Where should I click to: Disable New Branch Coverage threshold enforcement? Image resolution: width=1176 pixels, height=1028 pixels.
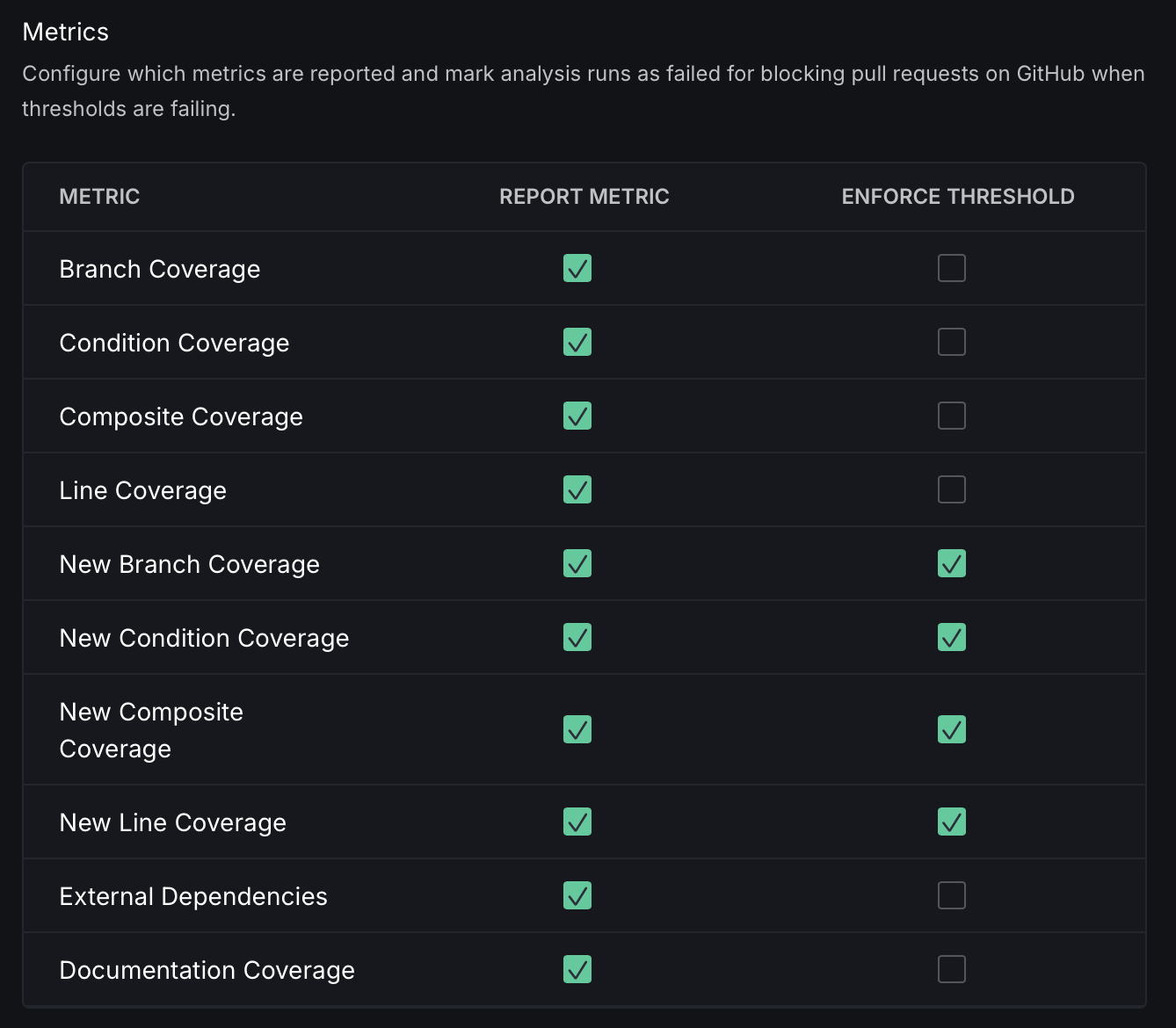point(951,563)
